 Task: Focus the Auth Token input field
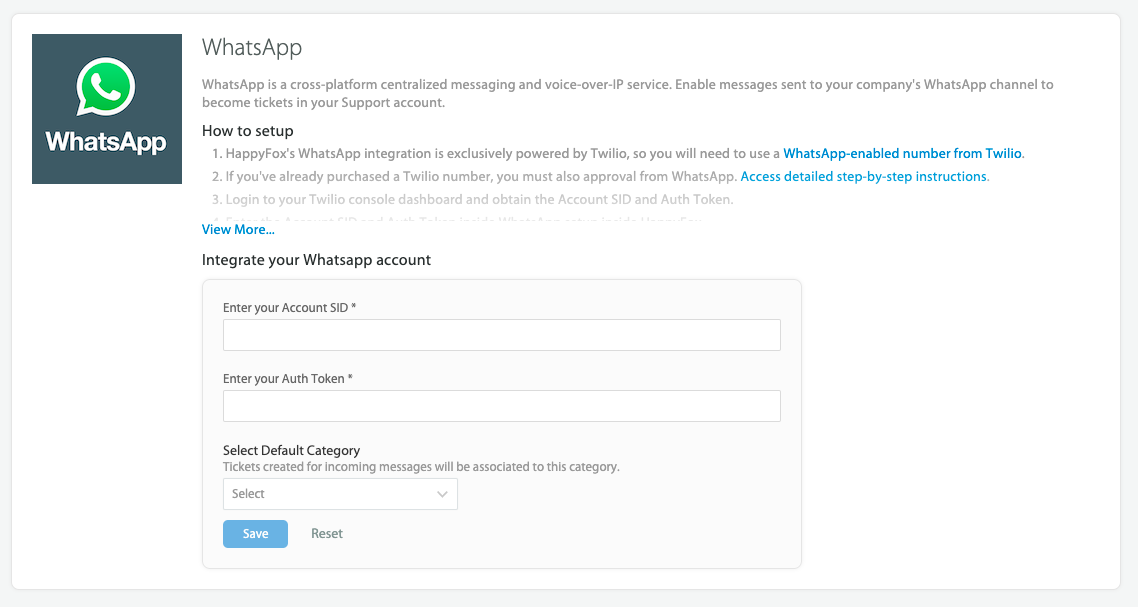click(501, 406)
